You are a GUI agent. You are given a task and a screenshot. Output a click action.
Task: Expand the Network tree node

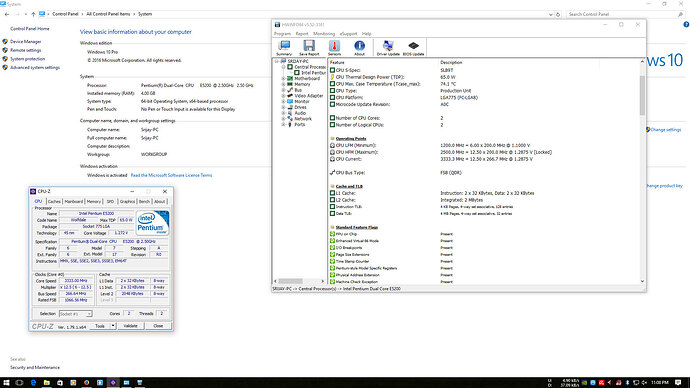[283, 119]
